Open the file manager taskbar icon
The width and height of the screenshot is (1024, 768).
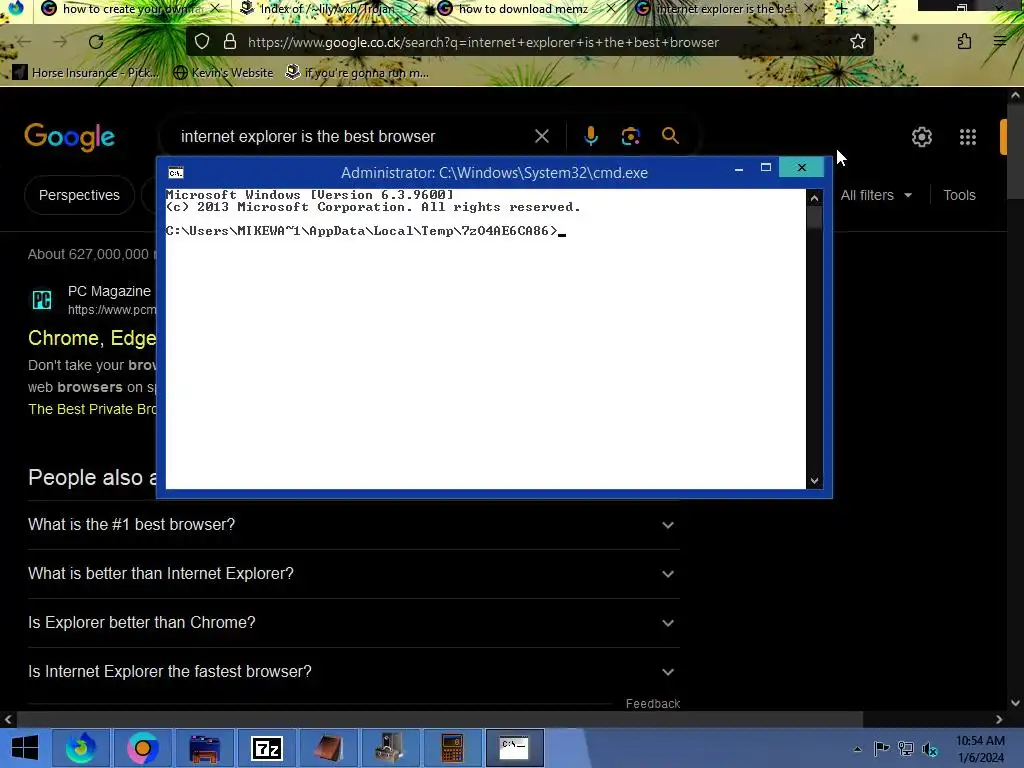tap(204, 748)
